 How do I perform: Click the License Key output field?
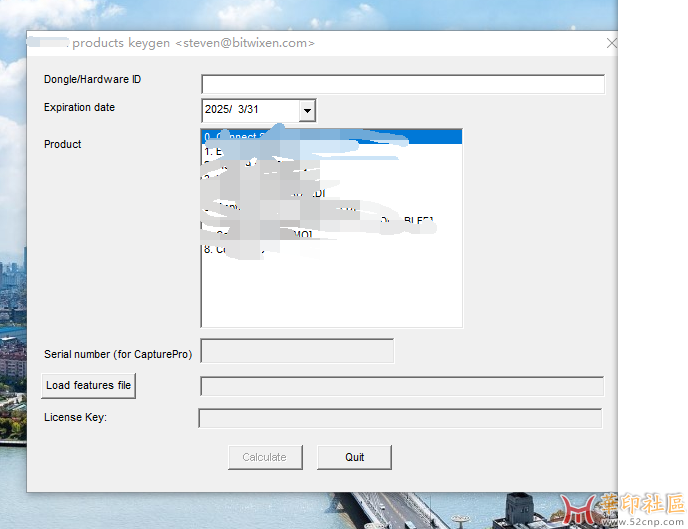[400, 418]
